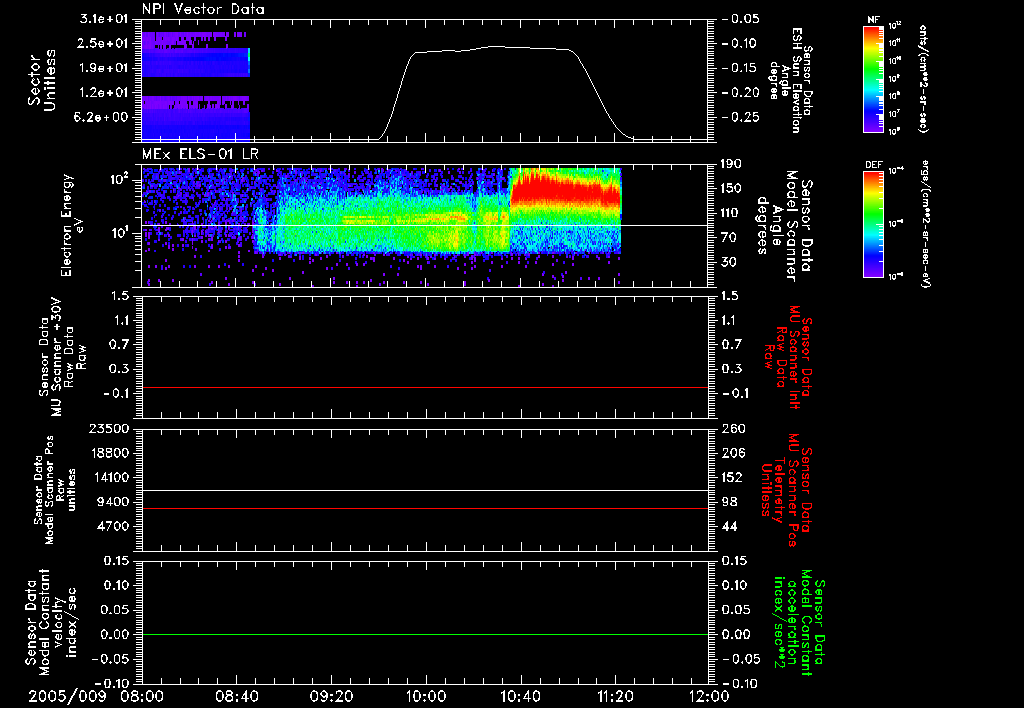Viewport: 1024px width, 708px height.
Task: Click the 1.9e+01 sector tick label
Action: point(103,68)
